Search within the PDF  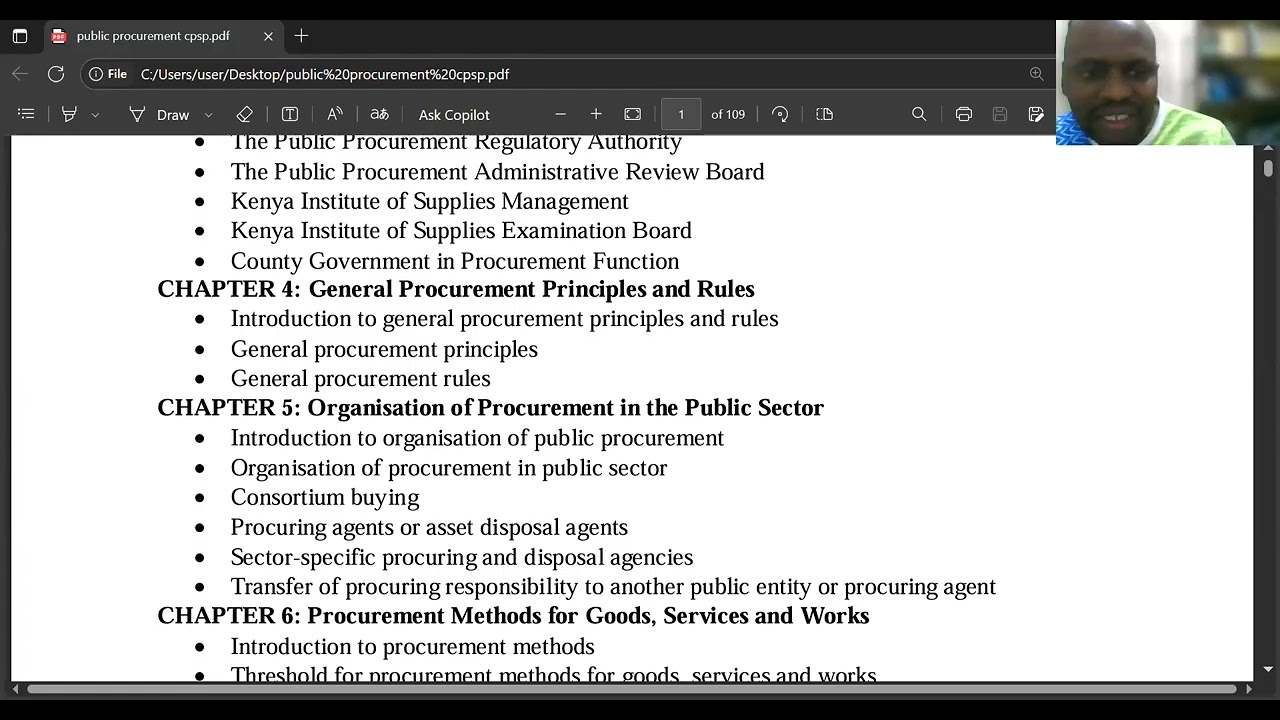pos(919,114)
